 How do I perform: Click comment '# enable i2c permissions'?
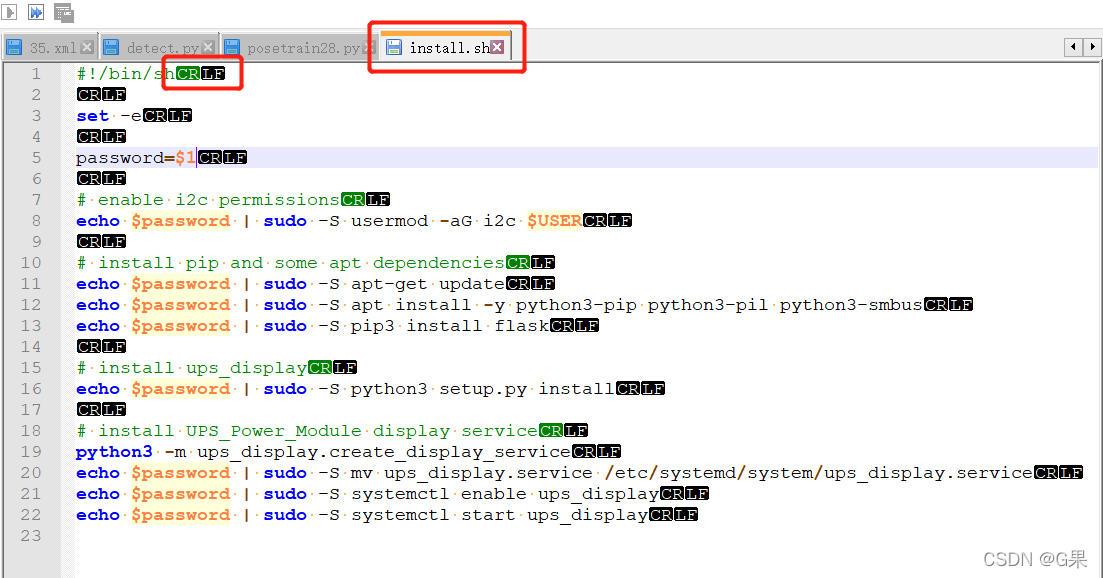point(208,200)
